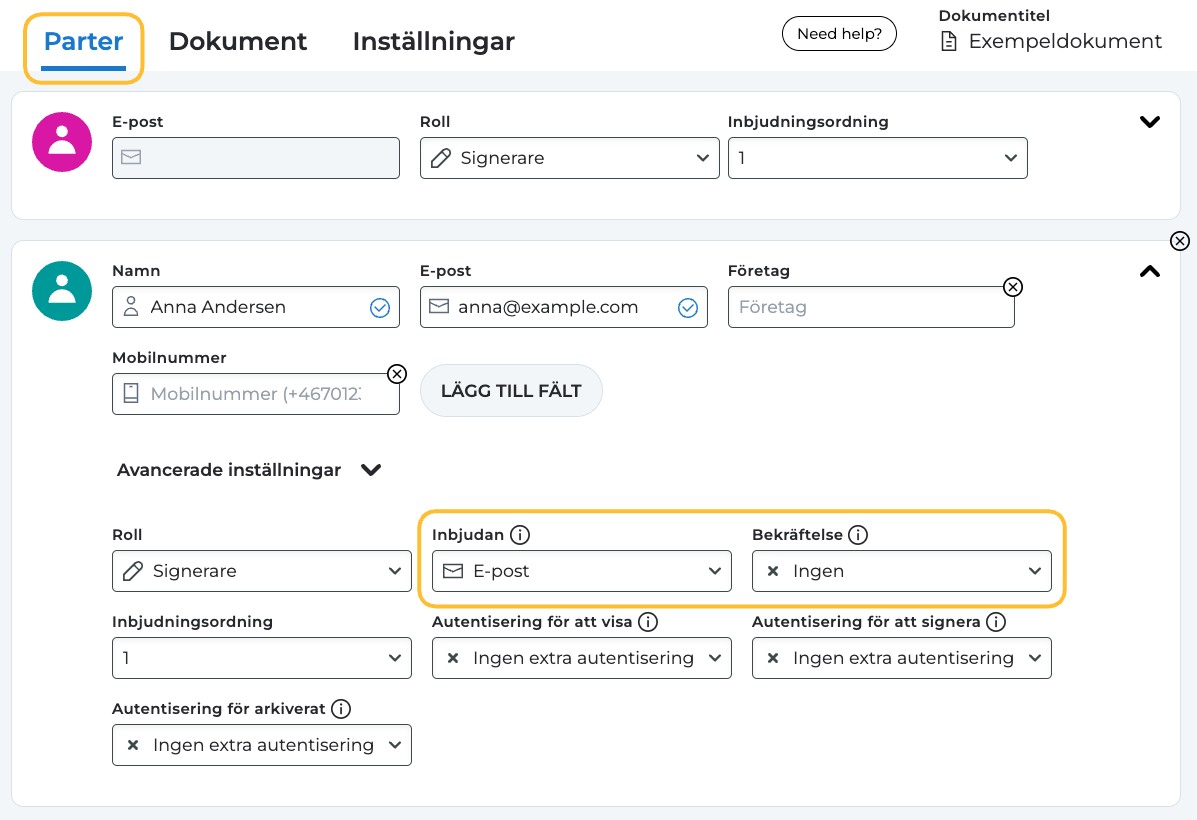1197x820 pixels.
Task: Click info icon beside Autentisering för arkiverat
Action: pyautogui.click(x=341, y=709)
